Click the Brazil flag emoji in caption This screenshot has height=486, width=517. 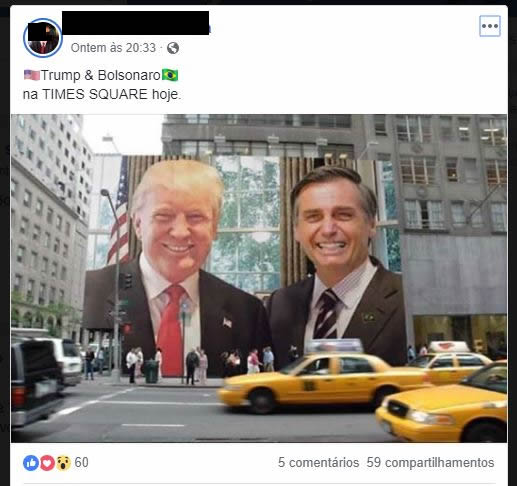click(170, 75)
